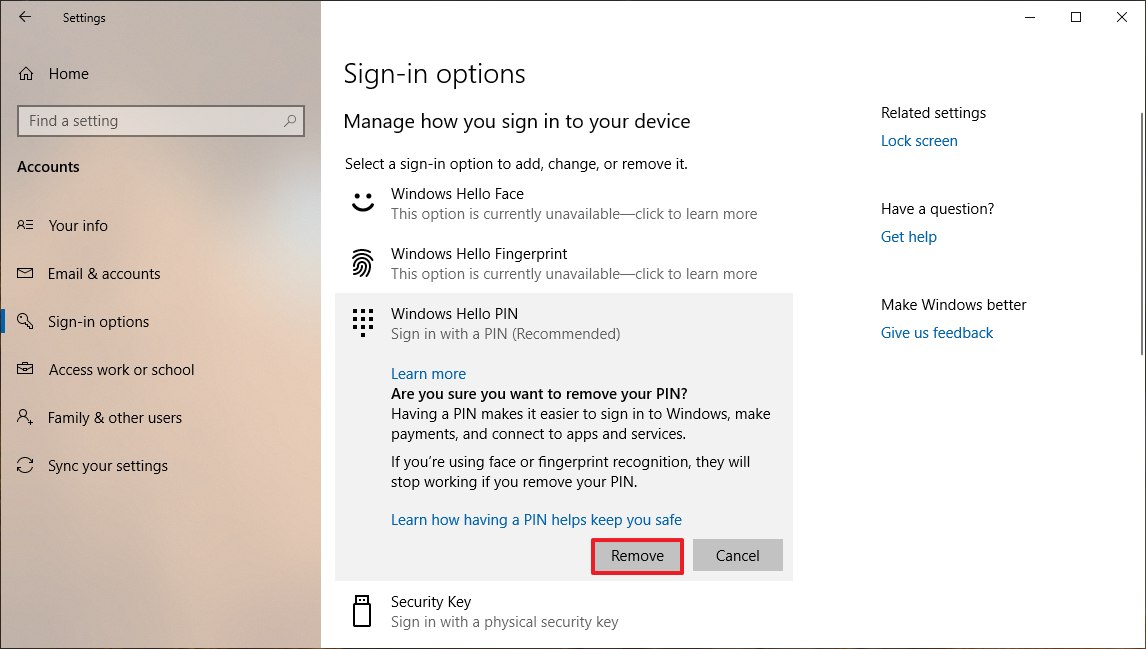Open Learn how having a PIN helps link
This screenshot has width=1146, height=649.
coord(536,520)
